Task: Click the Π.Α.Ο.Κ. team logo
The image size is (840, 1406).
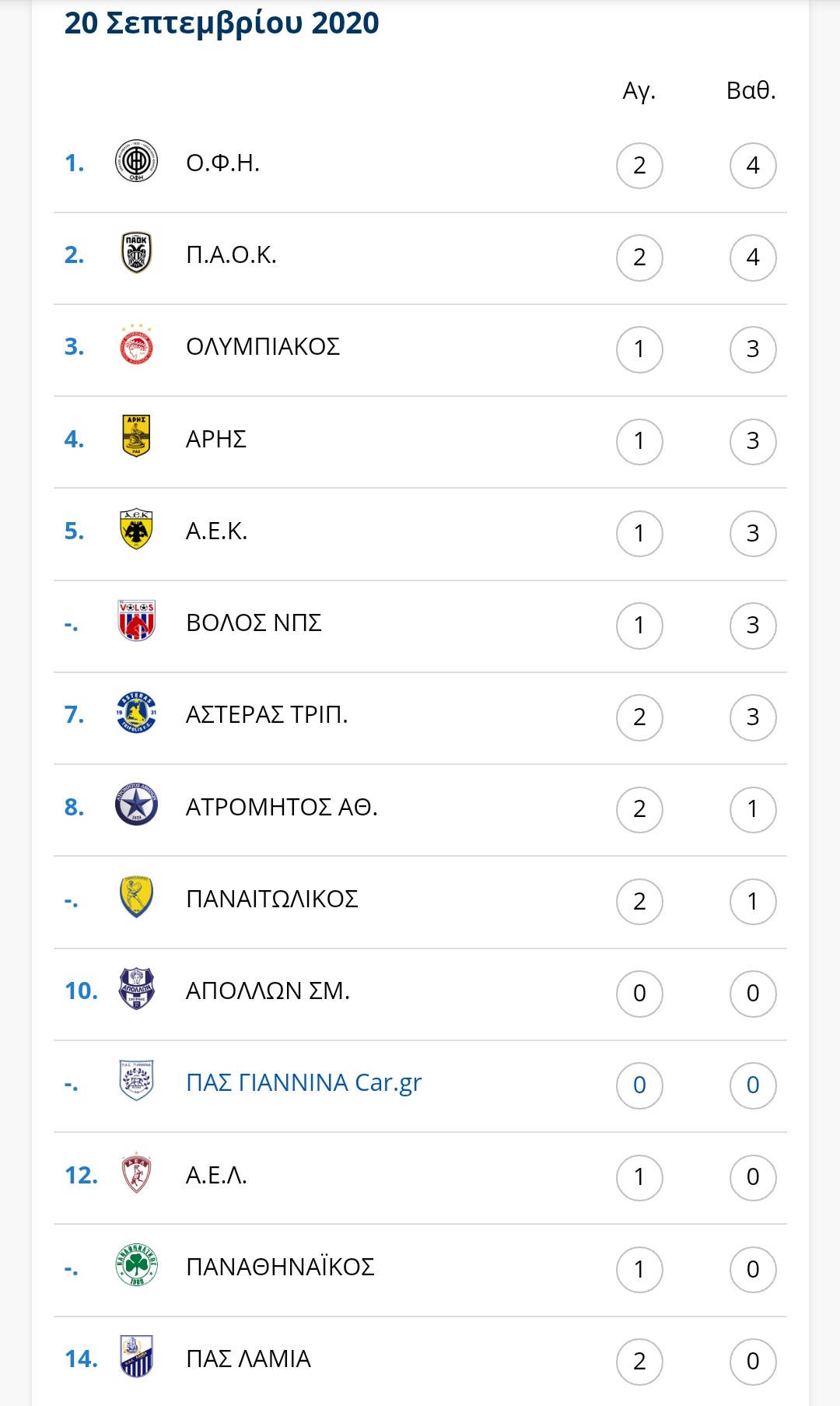Action: [136, 254]
